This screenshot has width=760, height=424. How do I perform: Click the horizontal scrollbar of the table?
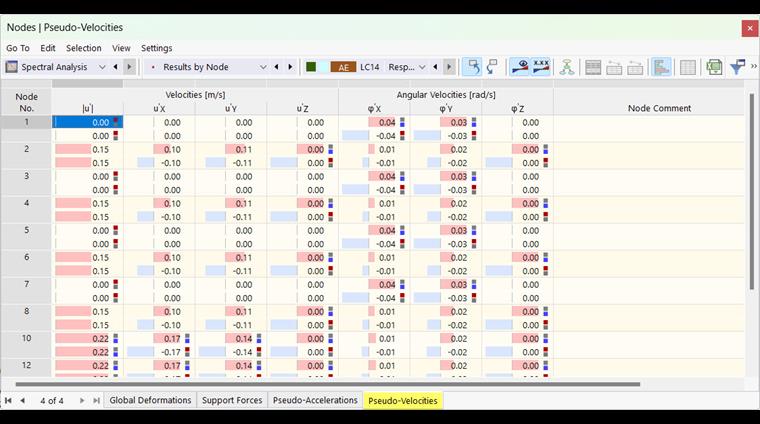(328, 384)
